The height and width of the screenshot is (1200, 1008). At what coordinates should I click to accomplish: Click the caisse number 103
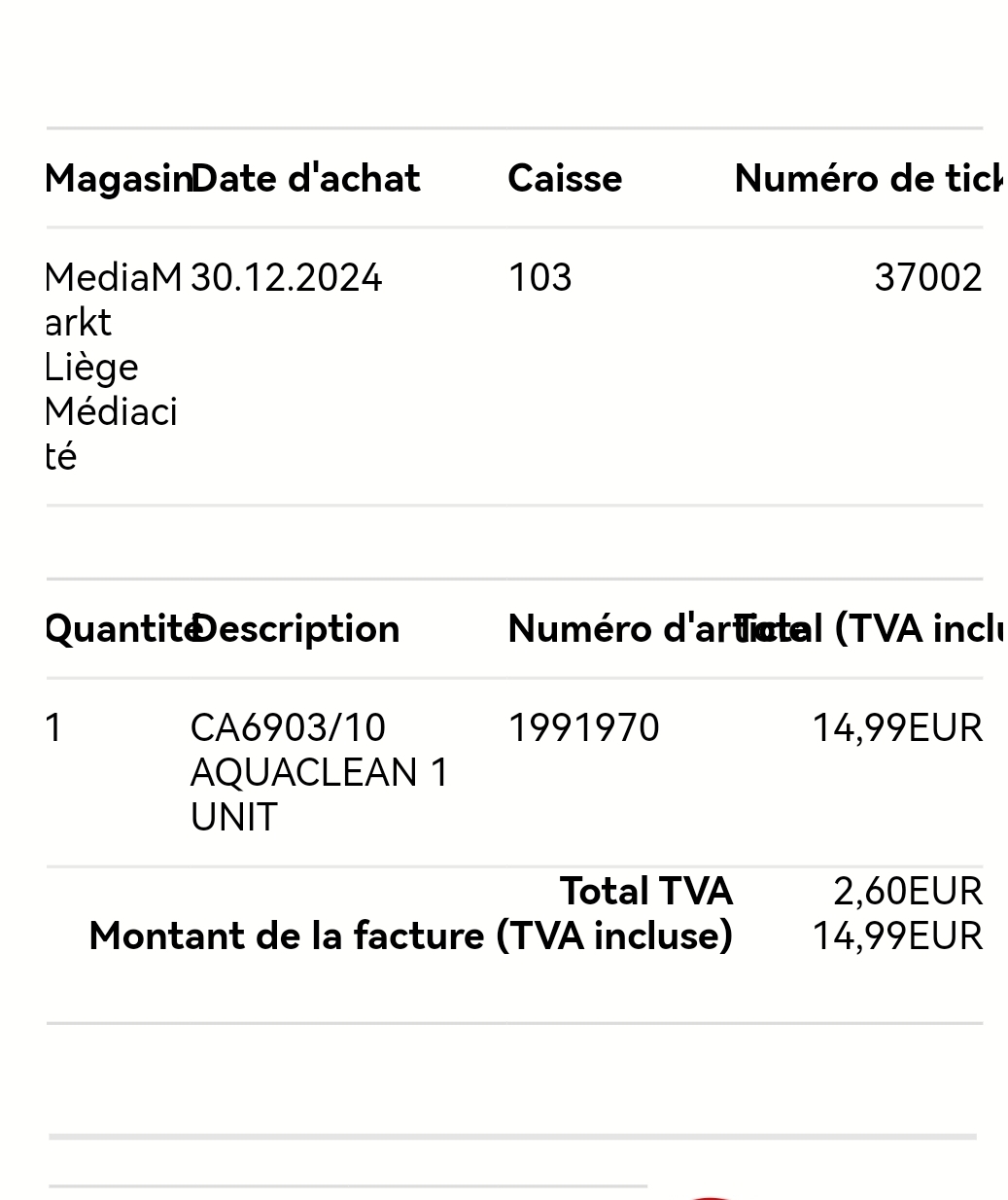pyautogui.click(x=539, y=278)
